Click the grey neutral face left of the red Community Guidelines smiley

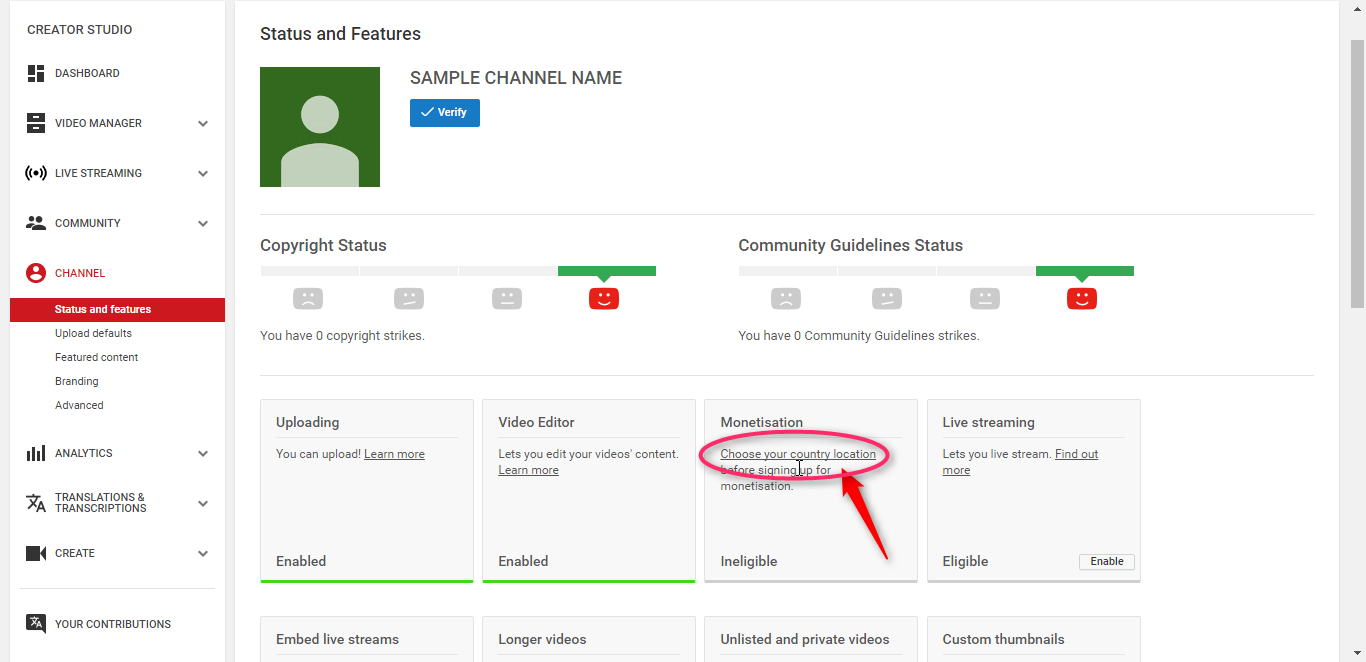coord(985,298)
